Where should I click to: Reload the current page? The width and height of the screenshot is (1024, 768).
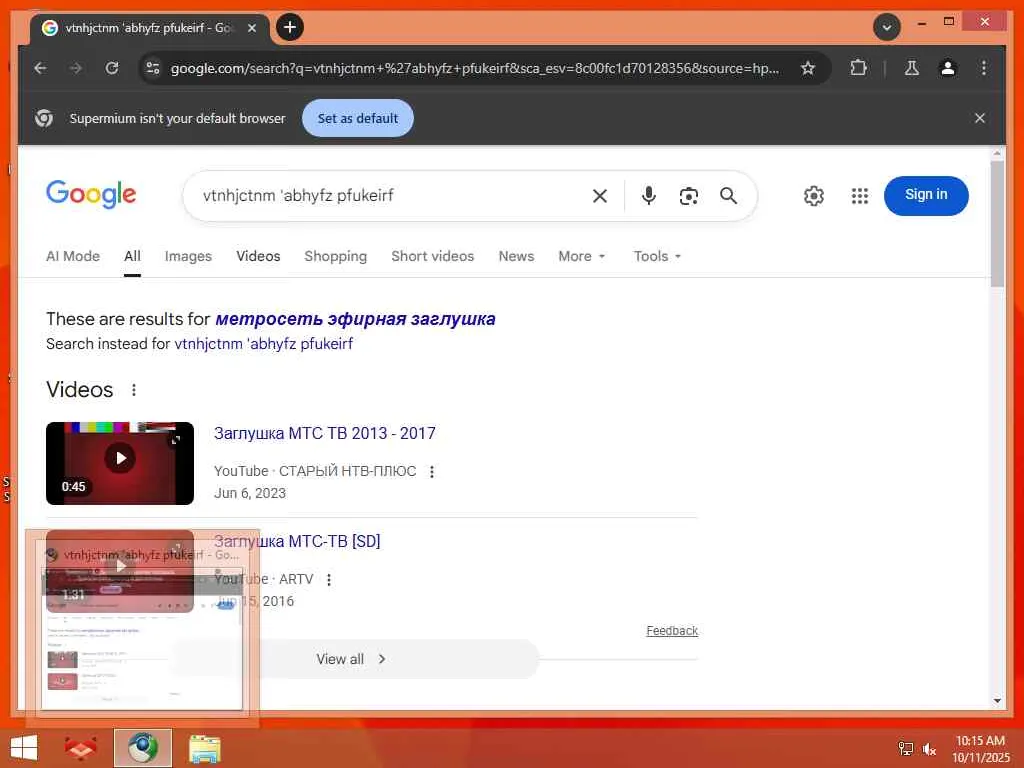[x=112, y=68]
